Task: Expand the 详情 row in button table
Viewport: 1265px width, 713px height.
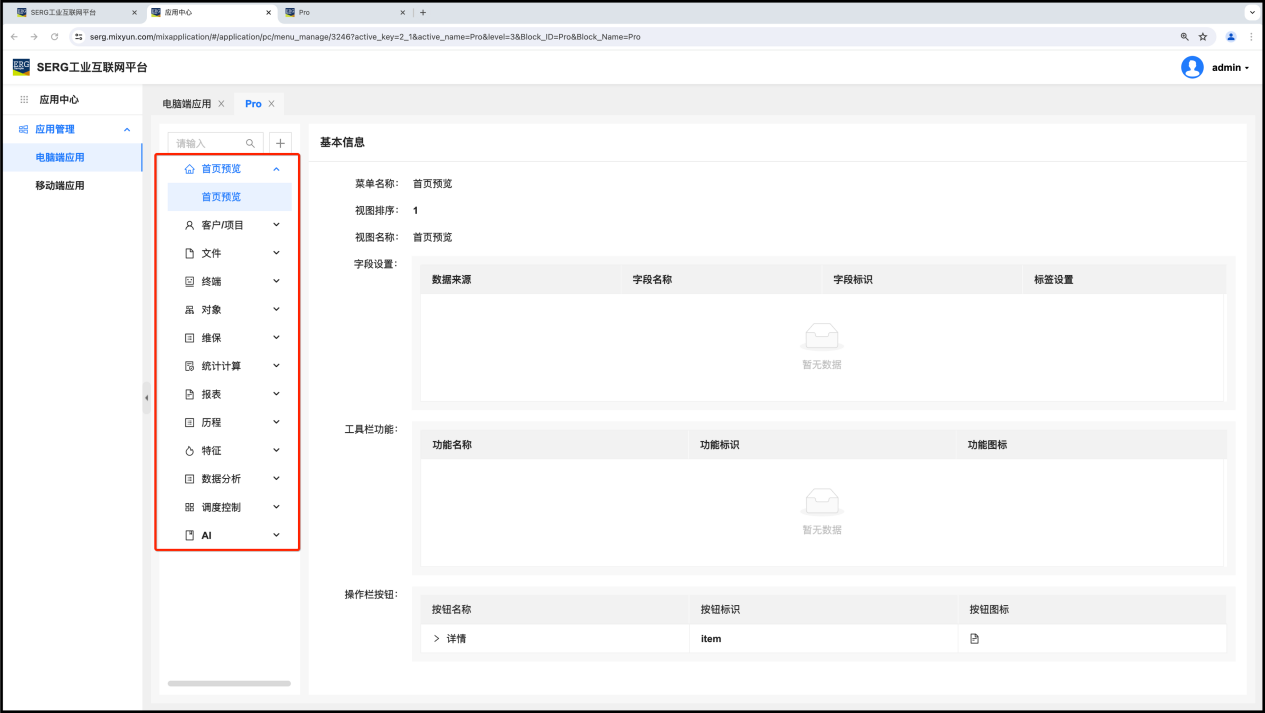Action: pyautogui.click(x=436, y=639)
